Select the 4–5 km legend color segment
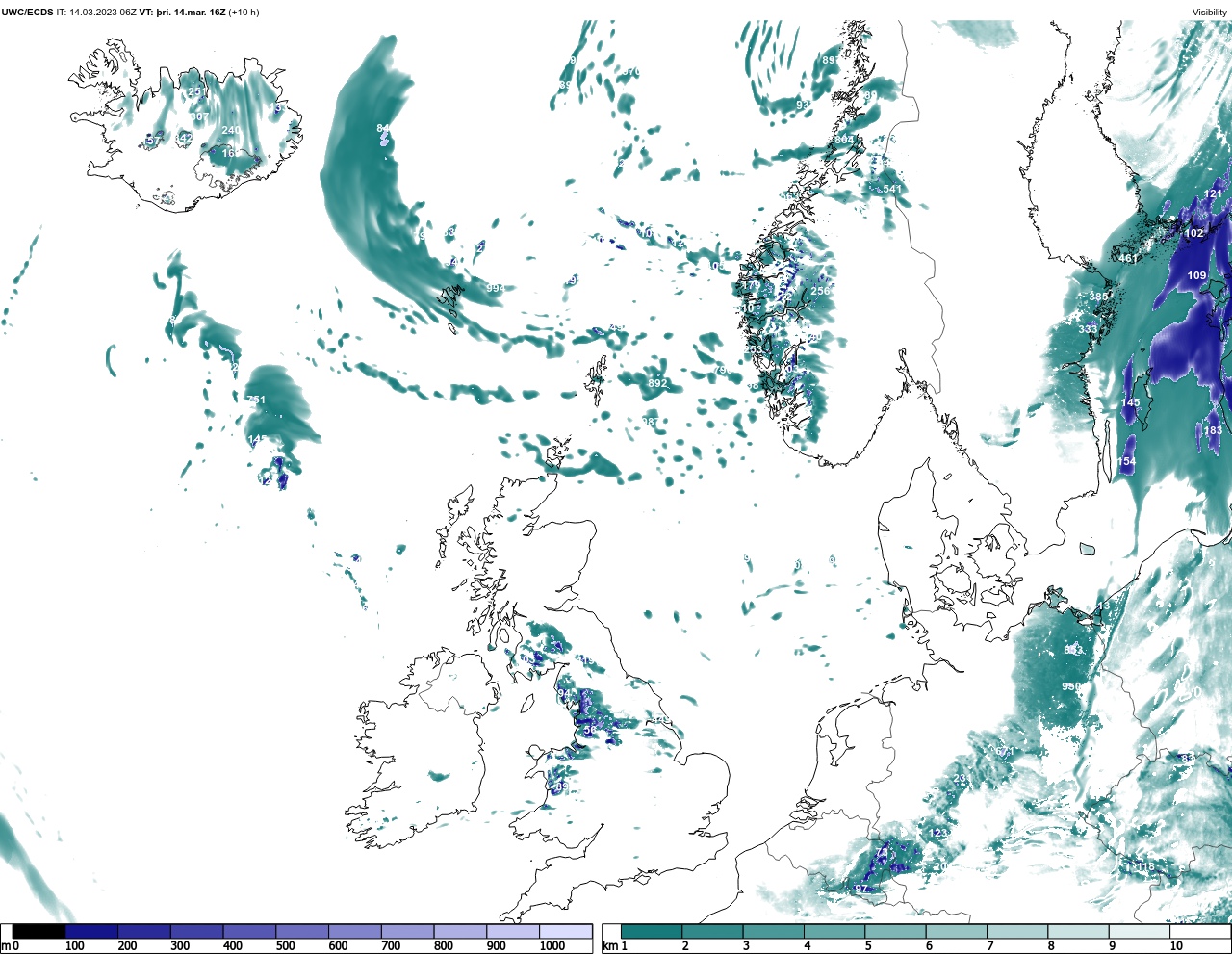The width and height of the screenshot is (1232, 954). (834, 931)
